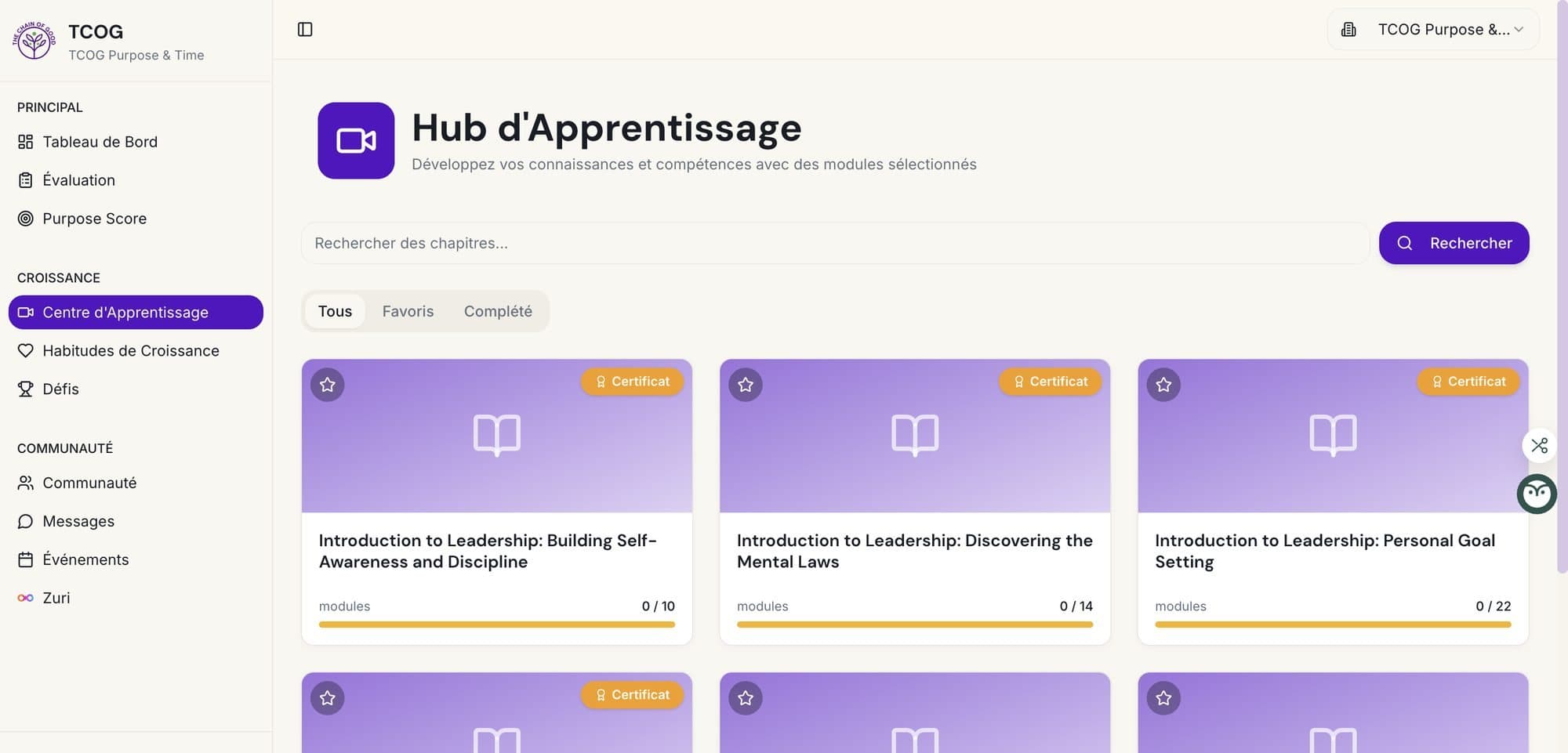
Task: Open Zuri in sidebar
Action: pyautogui.click(x=136, y=599)
